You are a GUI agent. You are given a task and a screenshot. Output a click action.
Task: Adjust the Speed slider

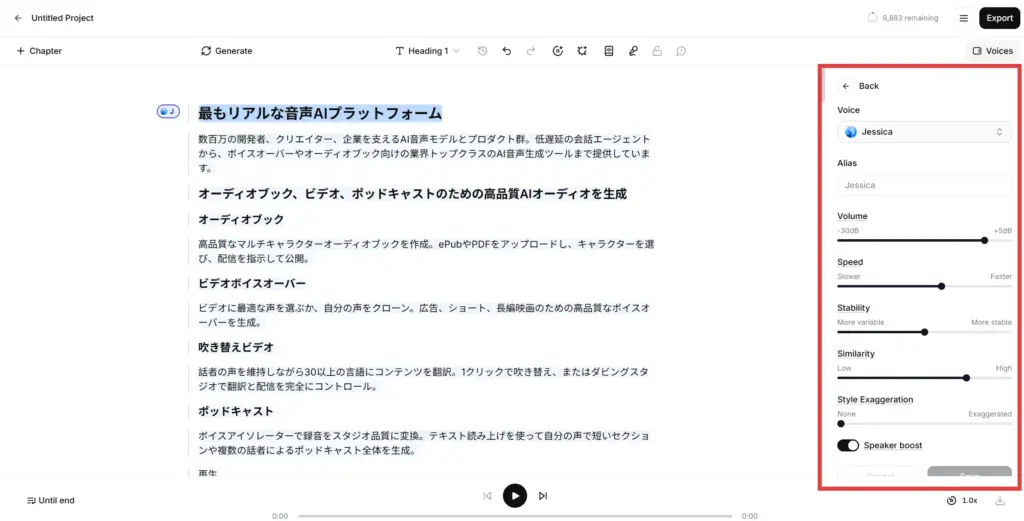coord(924,286)
